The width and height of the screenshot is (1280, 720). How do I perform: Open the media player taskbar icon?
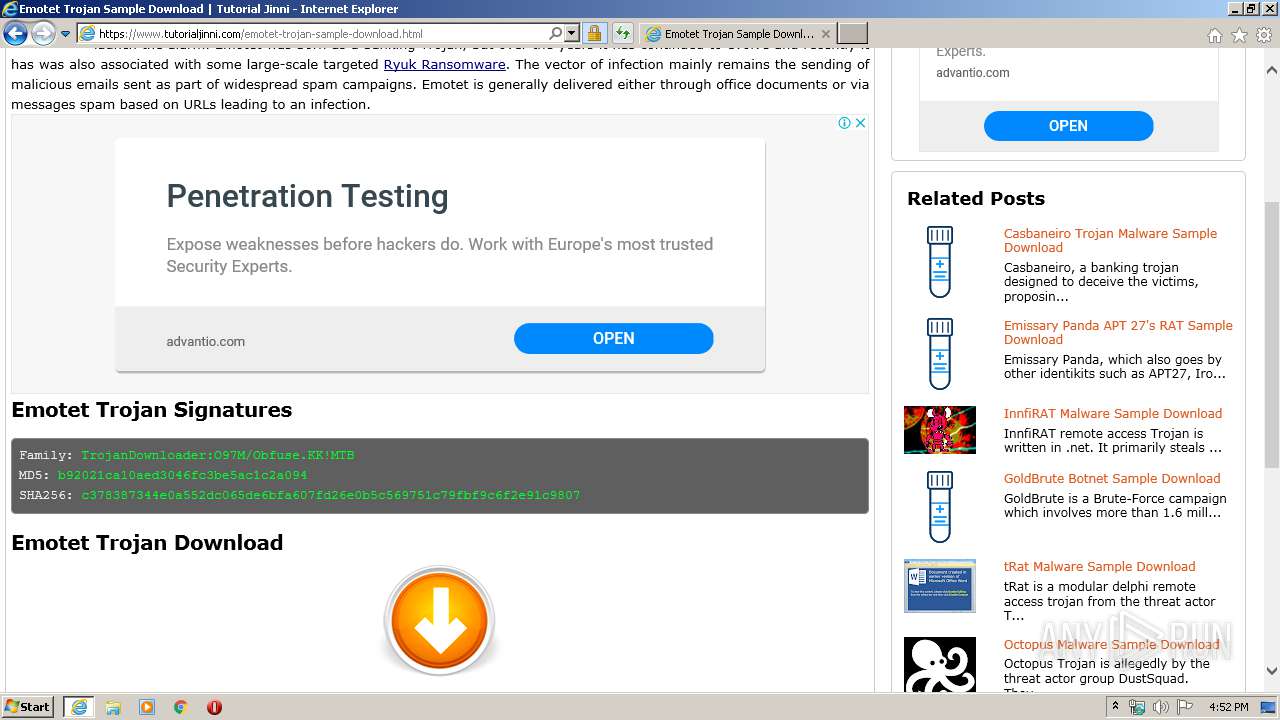(147, 707)
